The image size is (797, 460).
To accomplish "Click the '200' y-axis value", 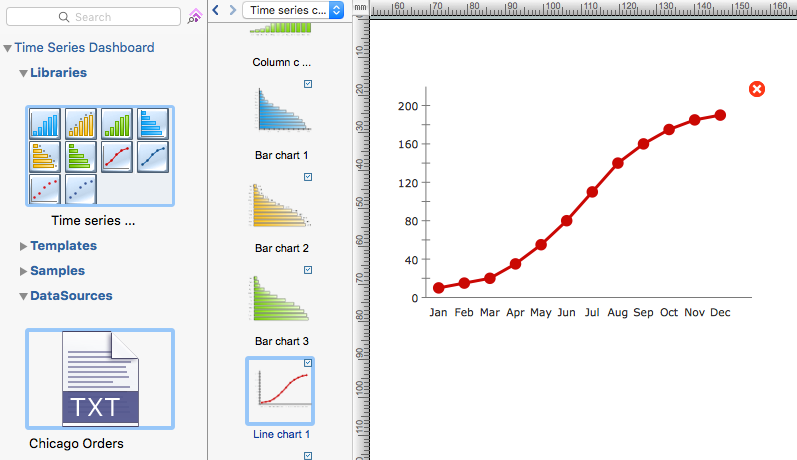I will point(408,106).
